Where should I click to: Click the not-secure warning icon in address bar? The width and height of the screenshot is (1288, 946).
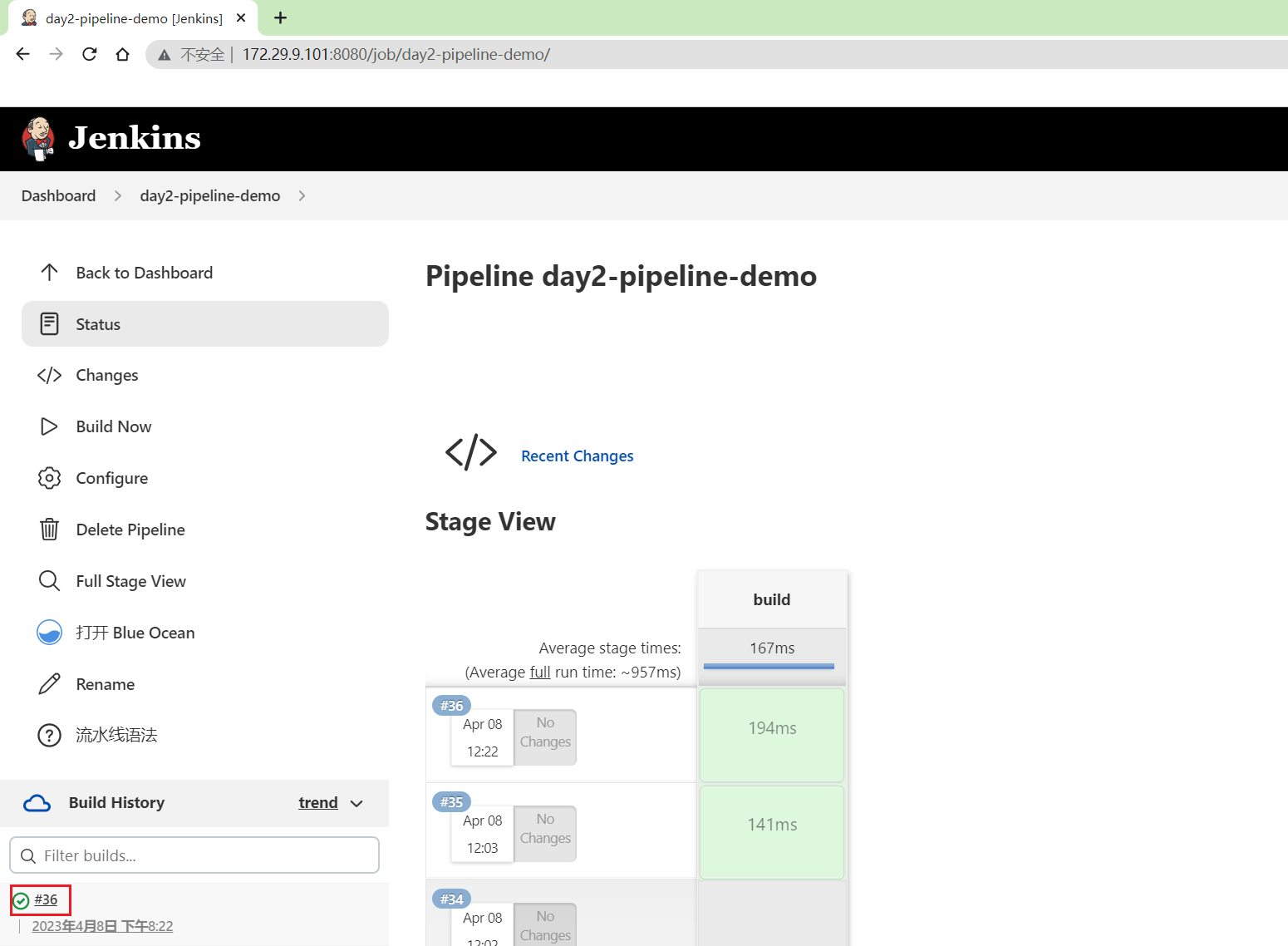pyautogui.click(x=165, y=55)
